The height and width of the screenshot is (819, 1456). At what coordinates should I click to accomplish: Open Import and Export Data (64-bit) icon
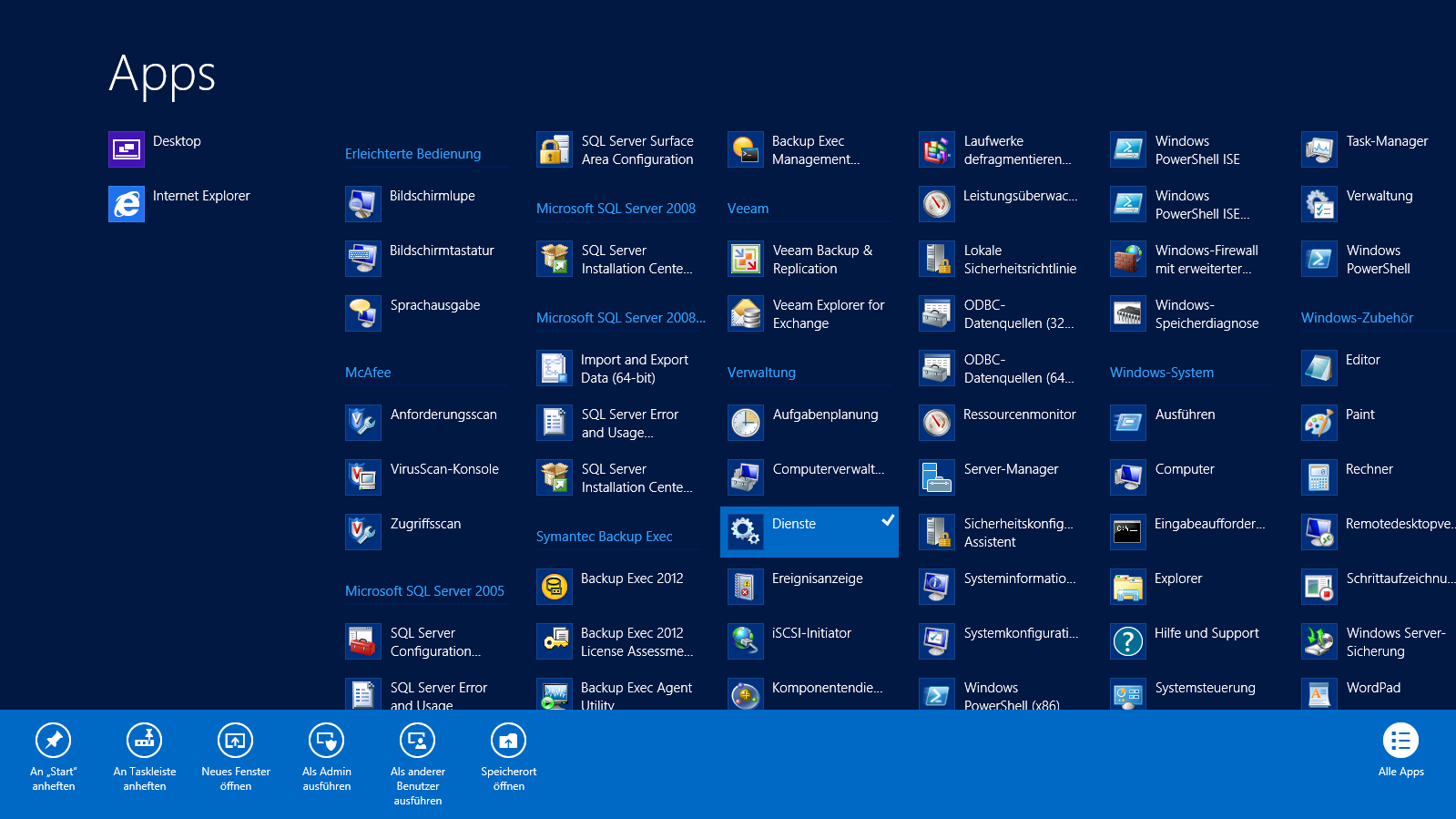coord(555,368)
